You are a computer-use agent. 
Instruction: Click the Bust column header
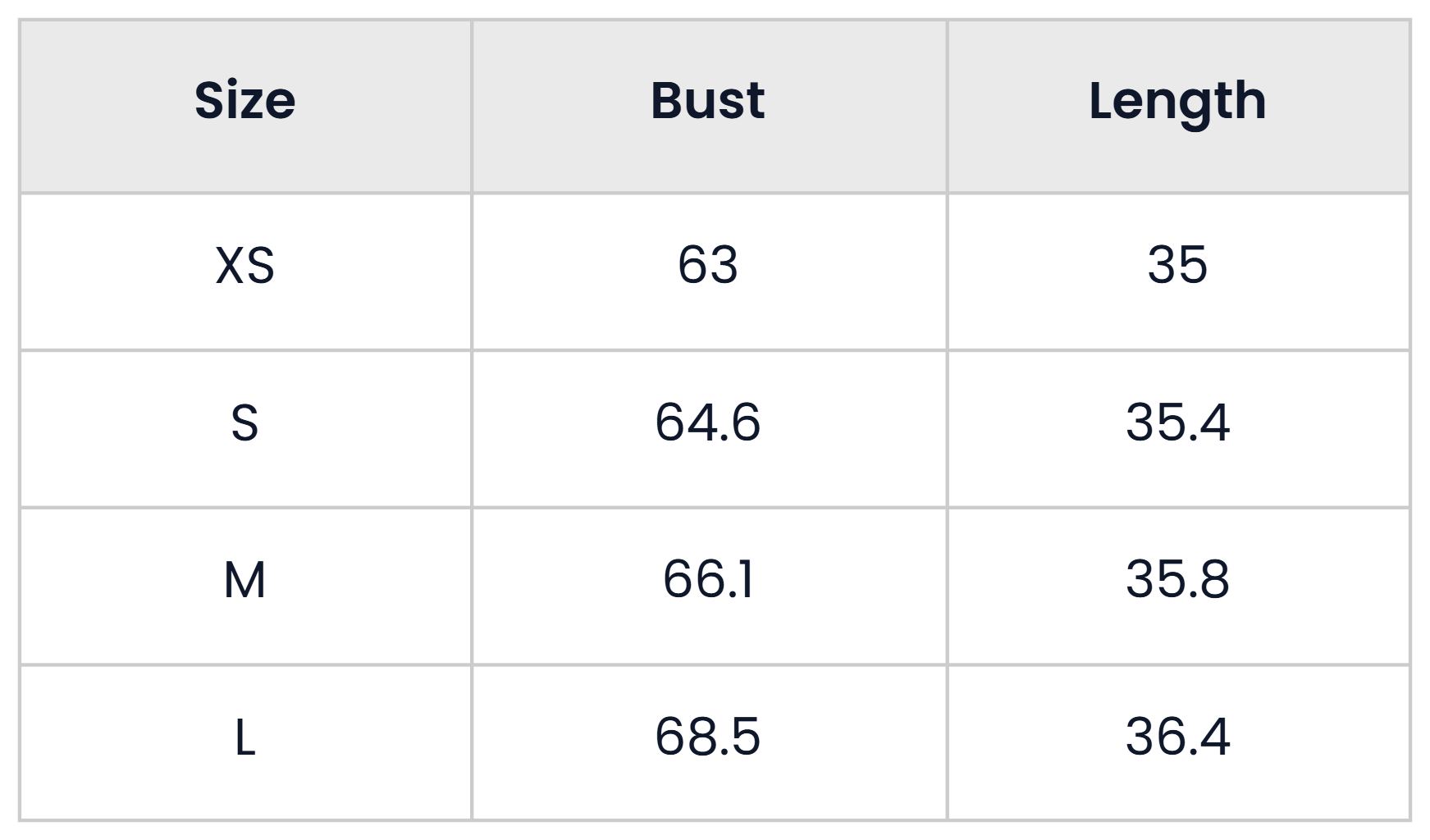pos(709,107)
